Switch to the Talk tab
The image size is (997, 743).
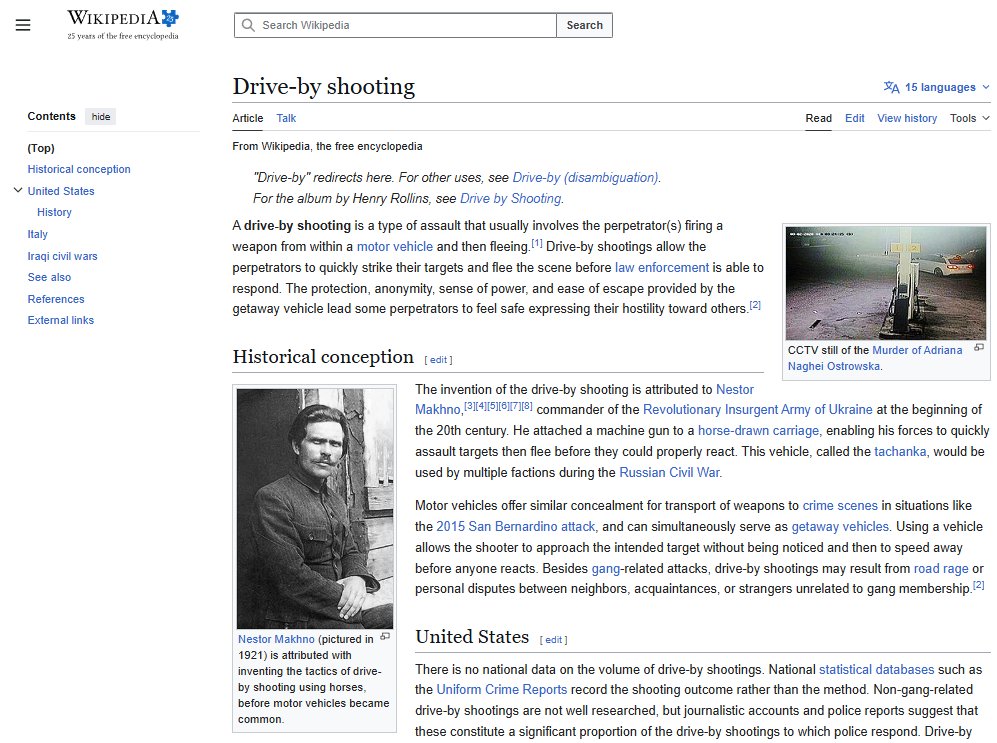[286, 118]
